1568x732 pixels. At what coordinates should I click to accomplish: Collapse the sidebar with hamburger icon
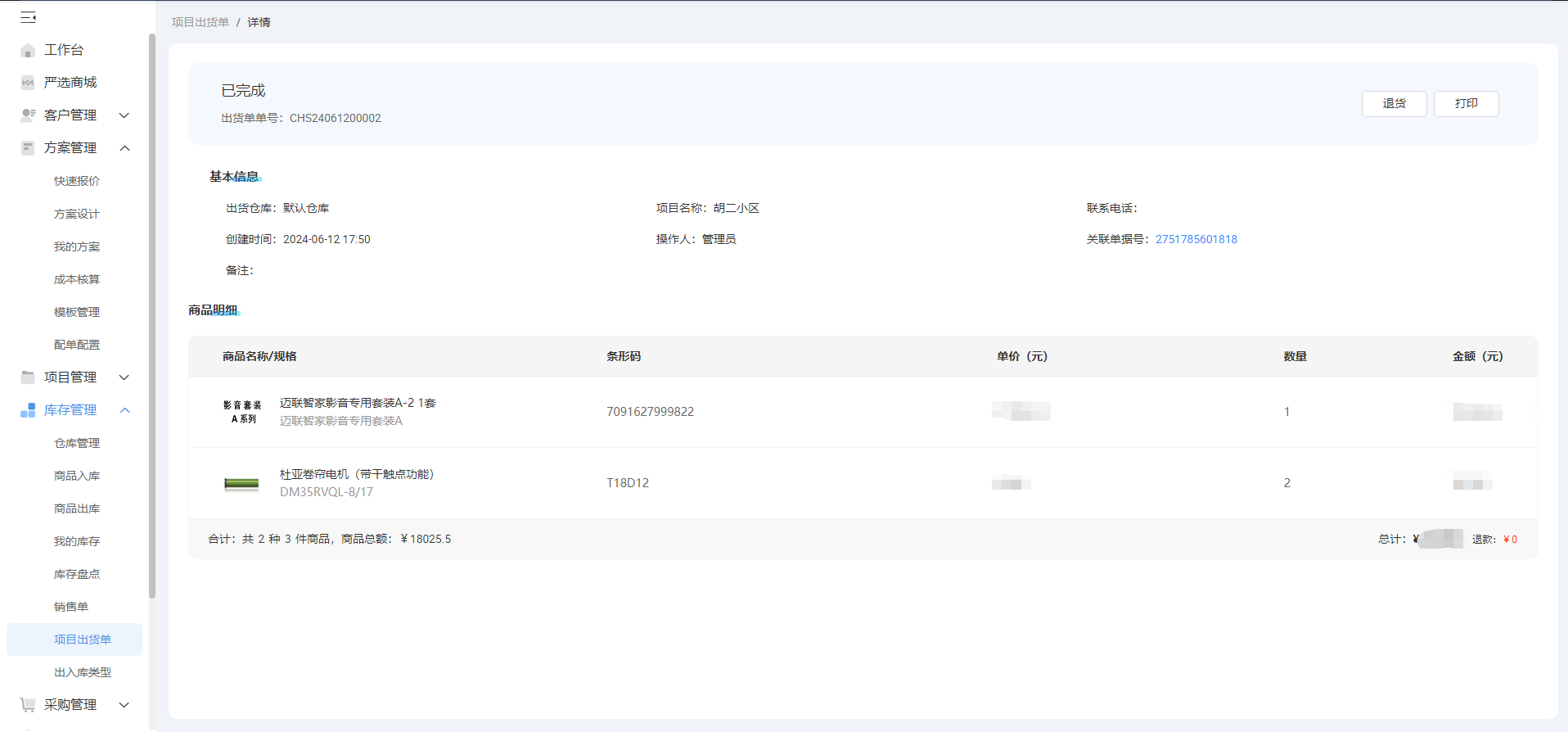28,17
